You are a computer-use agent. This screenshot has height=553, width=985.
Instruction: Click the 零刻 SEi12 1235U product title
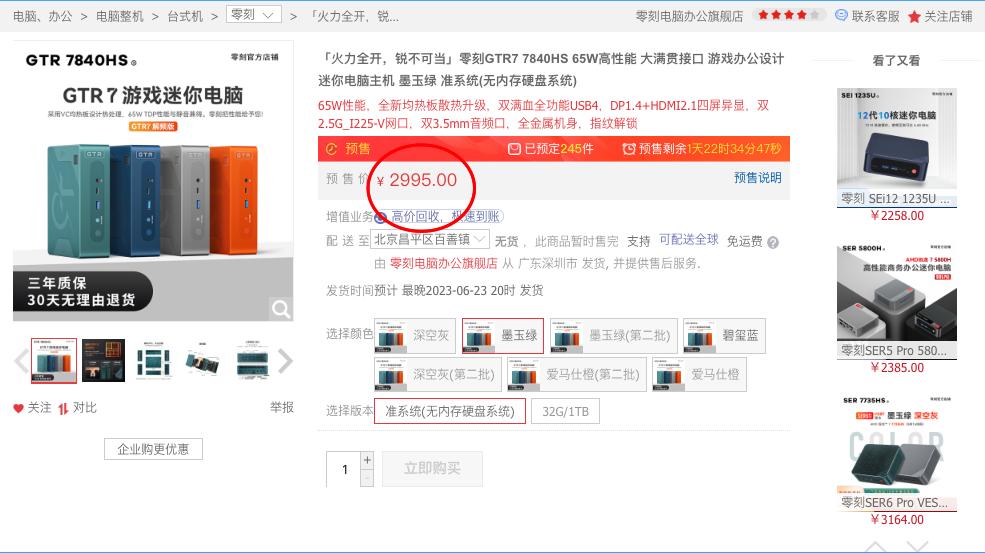(x=895, y=199)
